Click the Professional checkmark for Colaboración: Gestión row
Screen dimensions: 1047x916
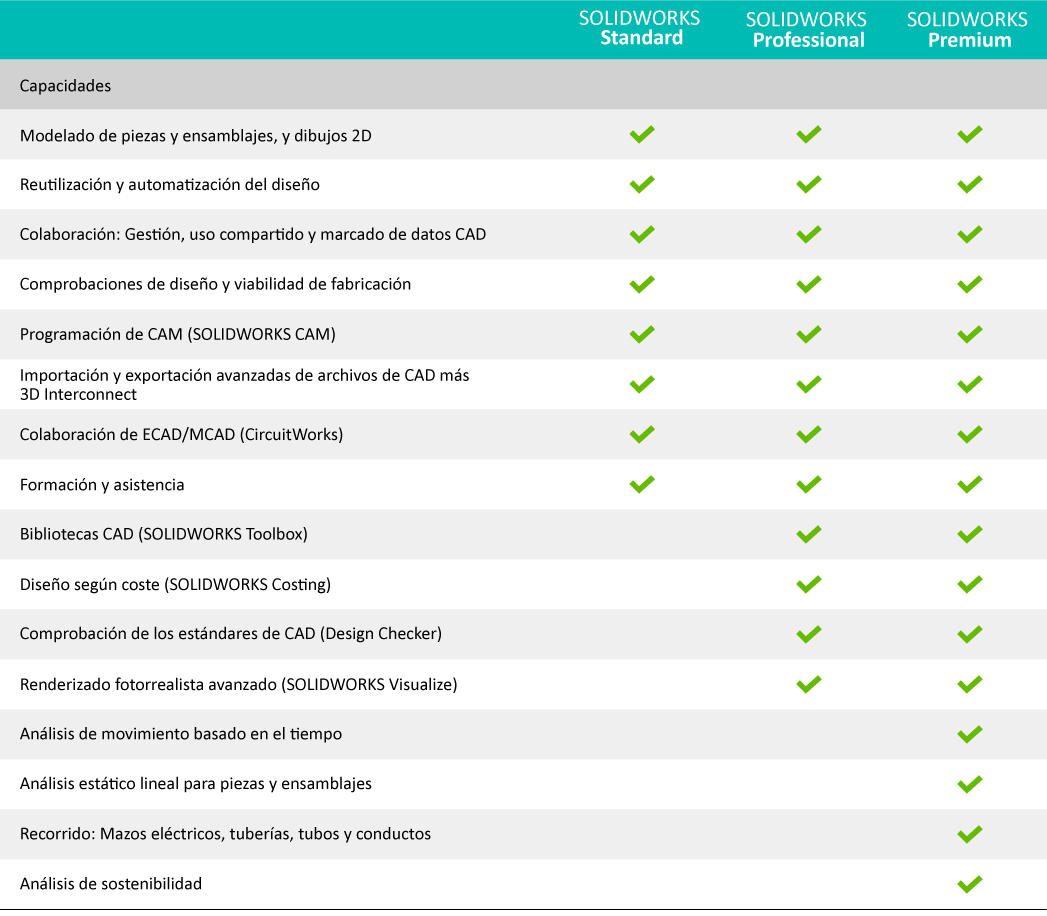click(x=809, y=234)
